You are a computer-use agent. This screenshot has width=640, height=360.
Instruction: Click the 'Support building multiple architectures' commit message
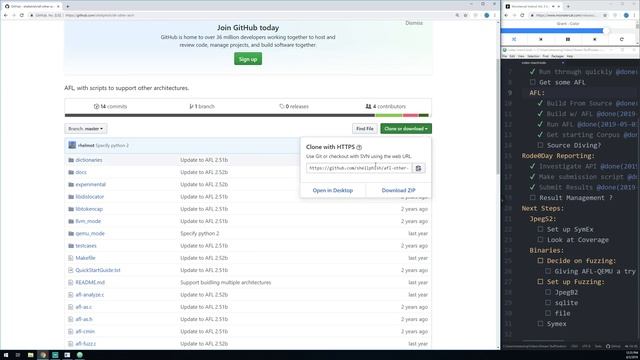click(226, 282)
